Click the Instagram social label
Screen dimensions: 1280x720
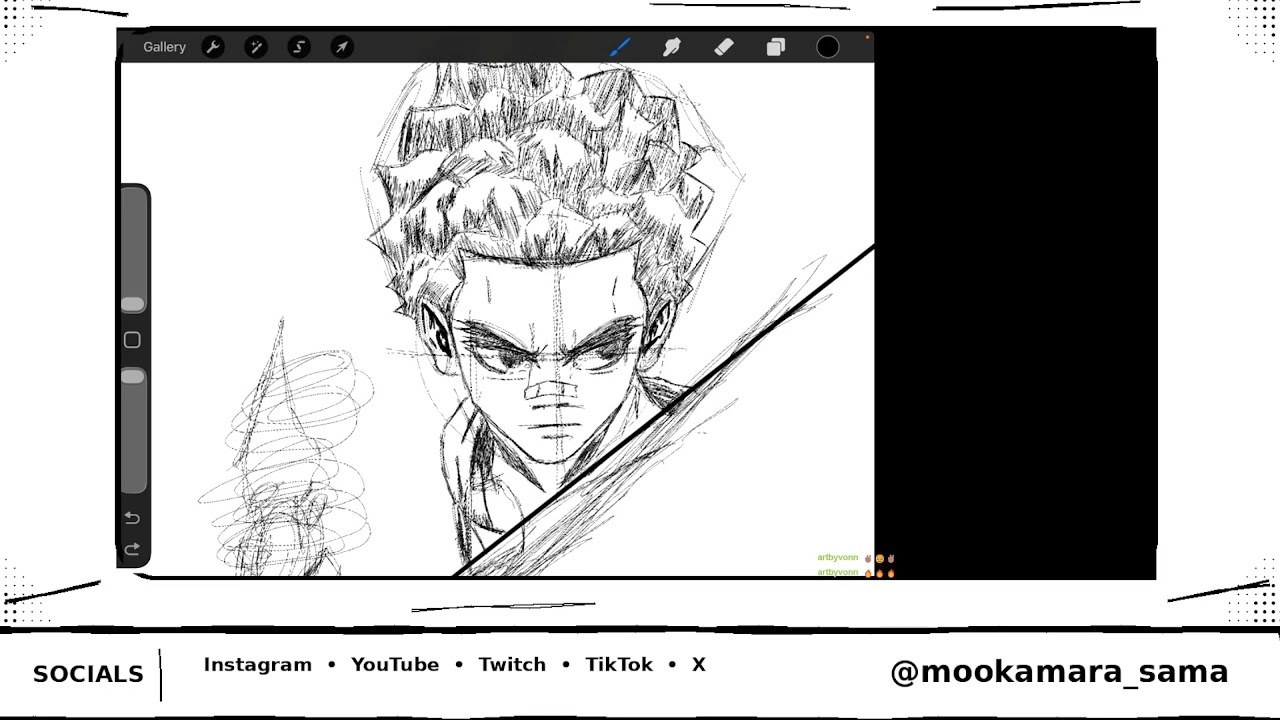pos(258,665)
